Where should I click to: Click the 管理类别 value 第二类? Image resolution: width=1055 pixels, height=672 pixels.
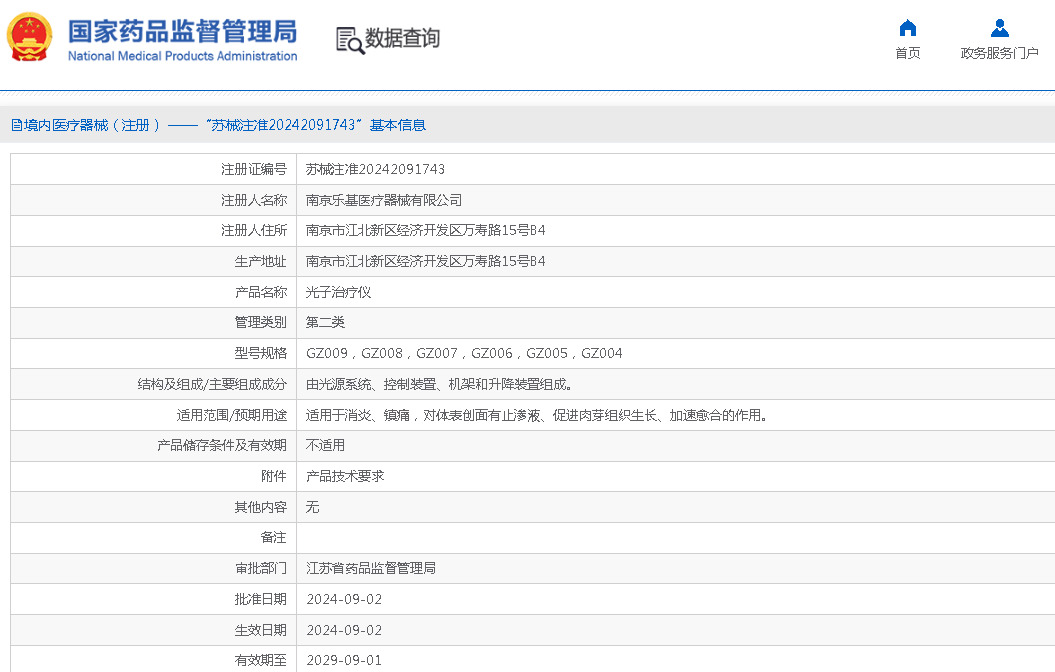pos(325,322)
